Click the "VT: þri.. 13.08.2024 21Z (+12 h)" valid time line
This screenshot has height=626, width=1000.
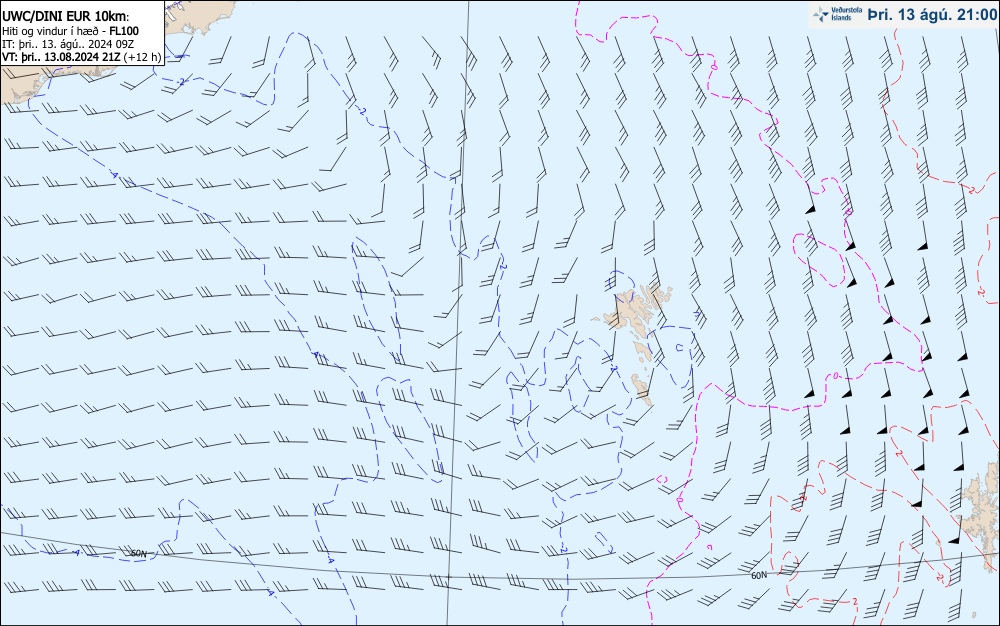81,57
